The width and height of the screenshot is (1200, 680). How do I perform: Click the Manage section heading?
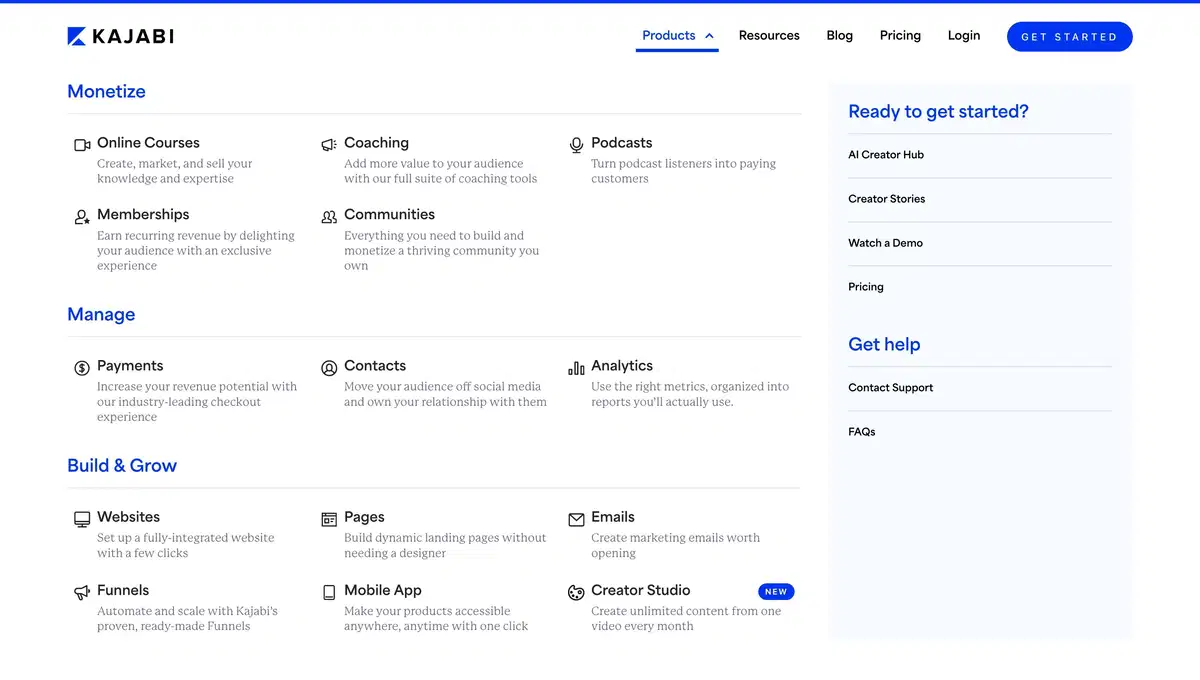[101, 314]
